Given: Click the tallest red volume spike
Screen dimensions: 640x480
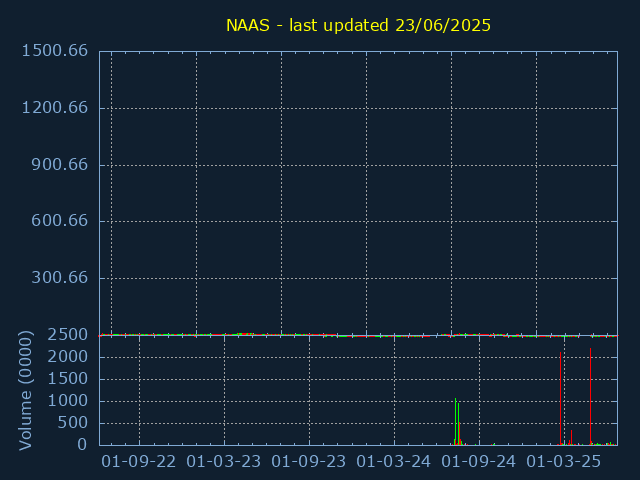Looking at the screenshot, I should tap(590, 396).
